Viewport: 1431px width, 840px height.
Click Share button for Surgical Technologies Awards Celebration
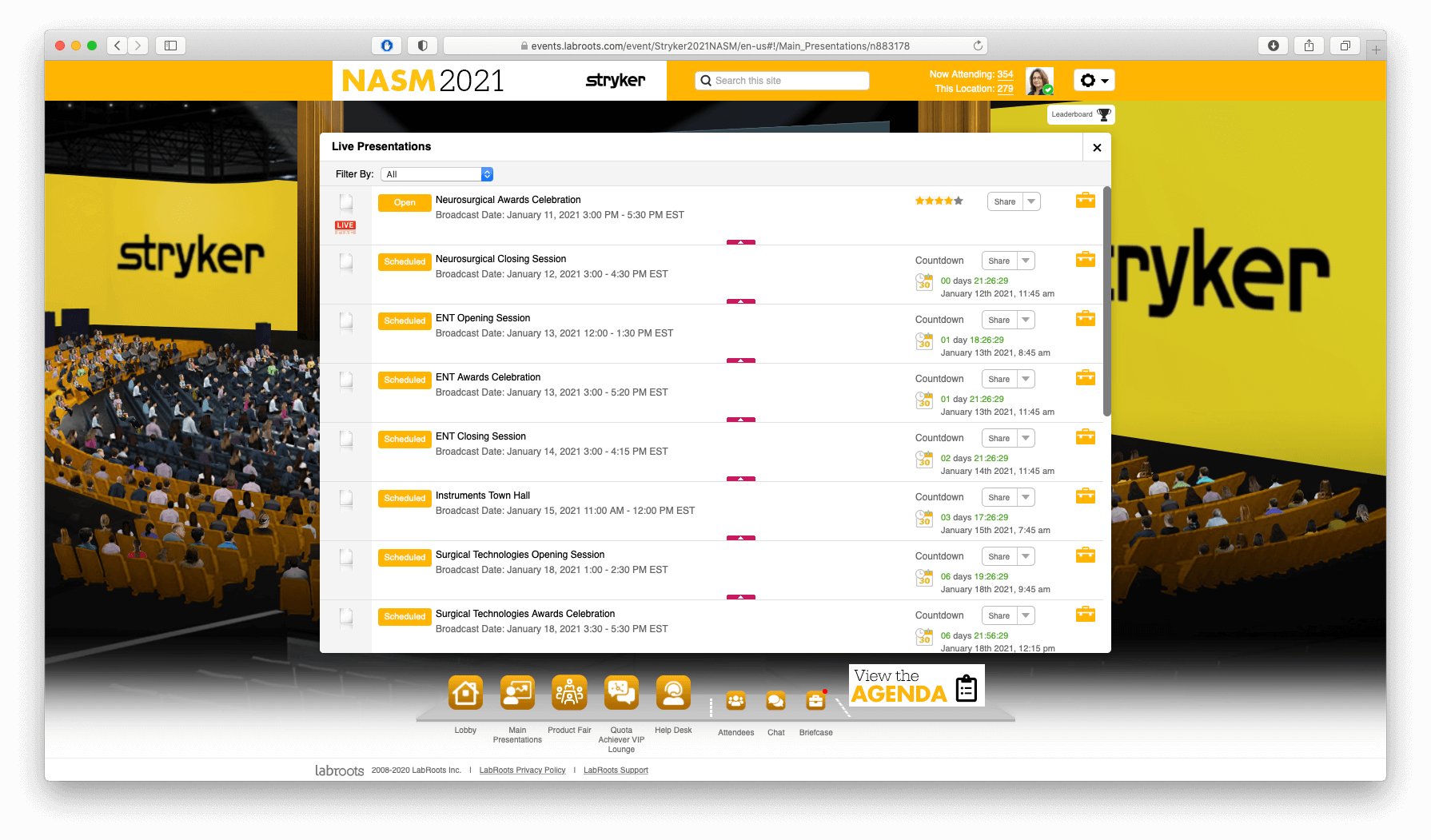coord(999,615)
